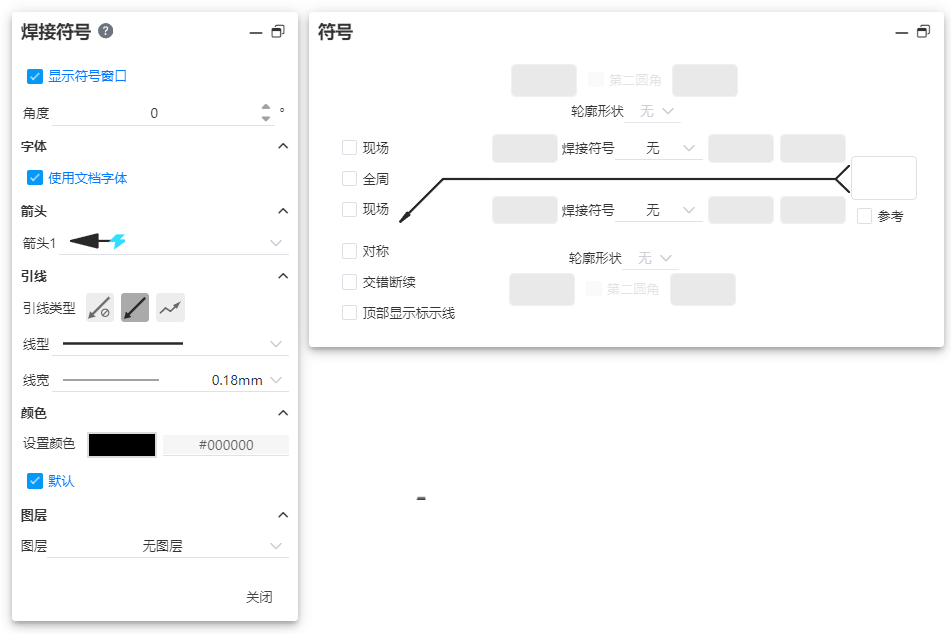Open the 箭头1 arrow style dropdown

point(276,242)
